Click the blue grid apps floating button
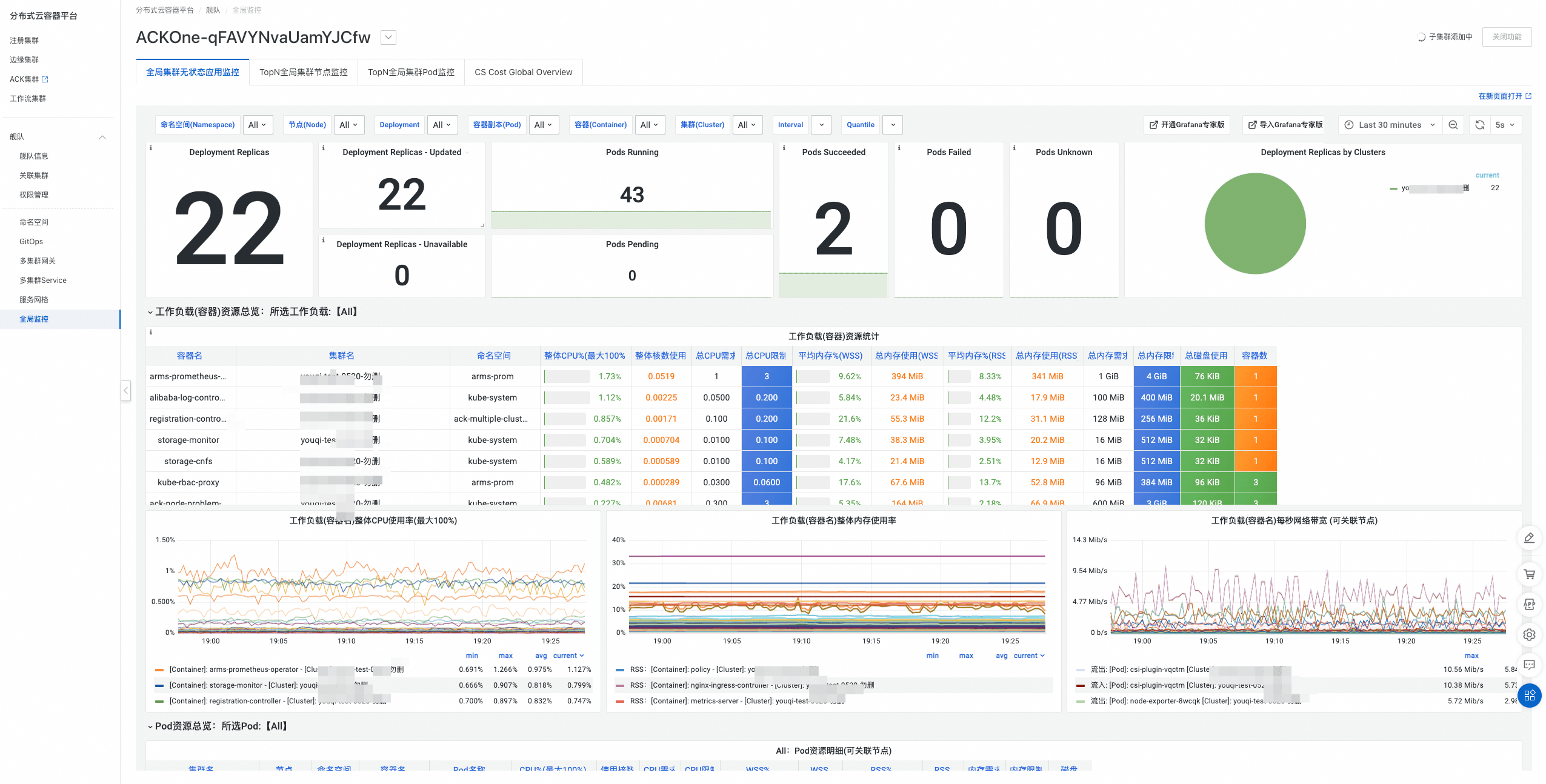 tap(1529, 695)
